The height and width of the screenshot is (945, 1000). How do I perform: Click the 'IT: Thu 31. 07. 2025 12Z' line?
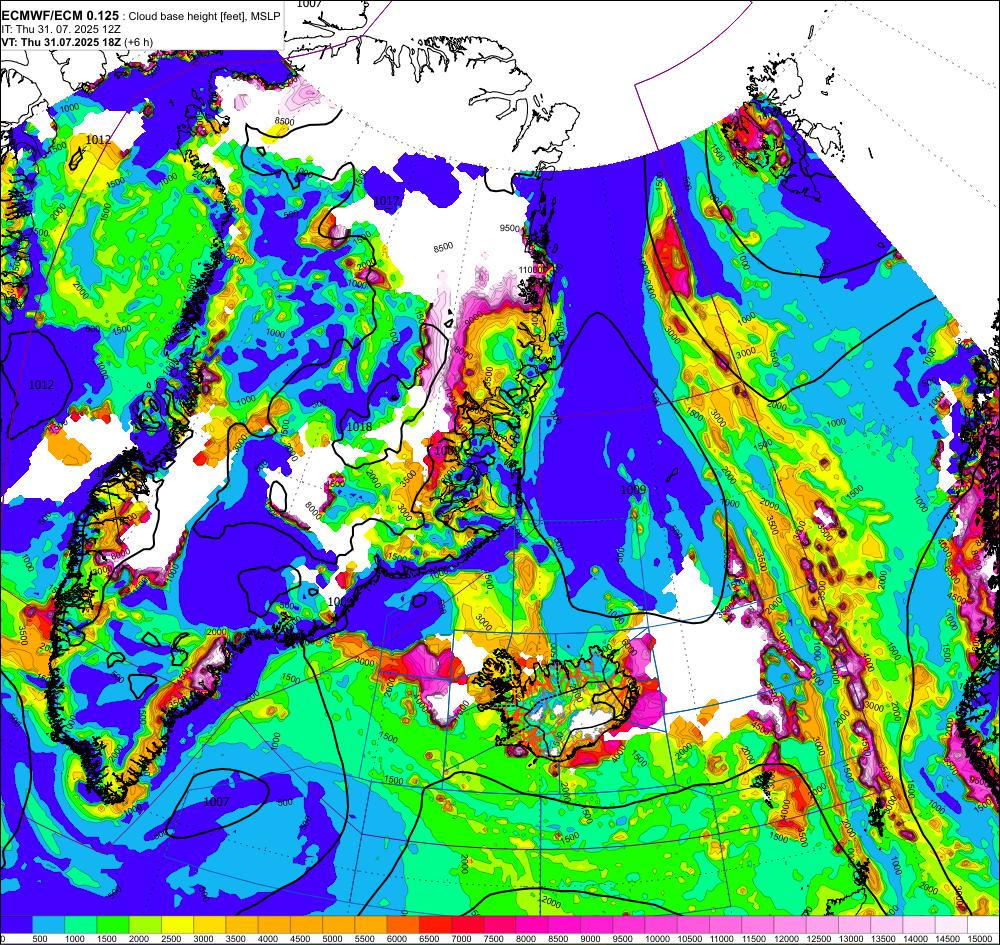(x=61, y=29)
